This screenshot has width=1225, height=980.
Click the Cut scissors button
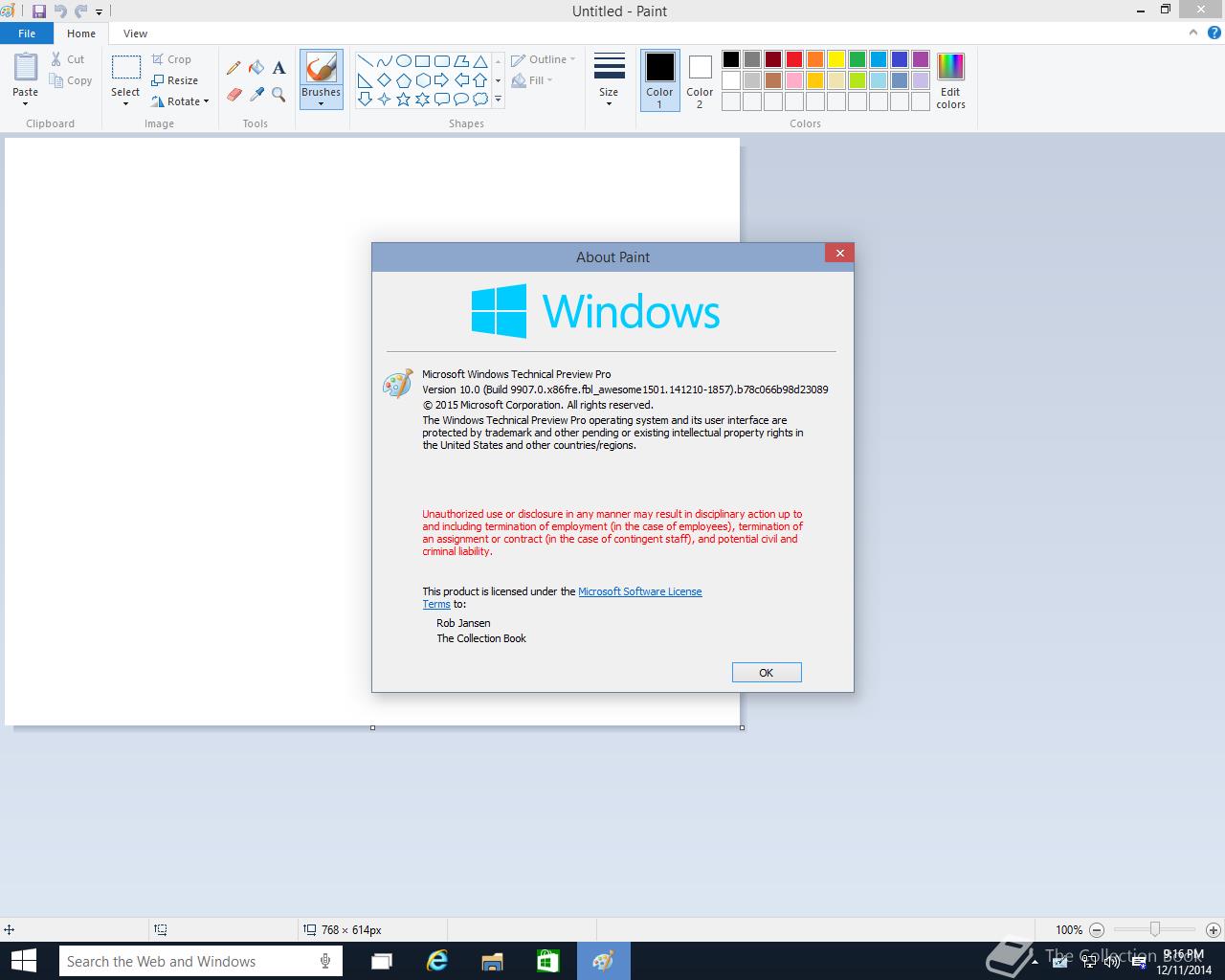[68, 59]
